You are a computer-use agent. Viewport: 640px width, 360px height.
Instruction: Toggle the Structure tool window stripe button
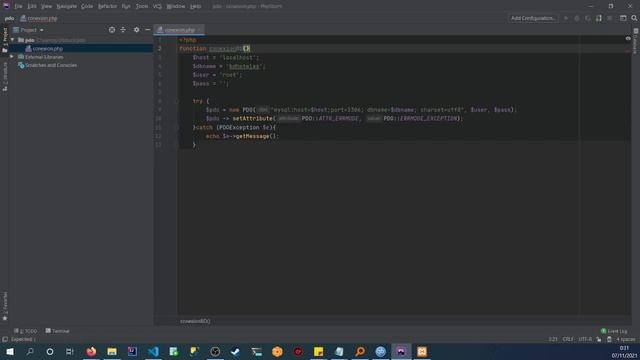point(5,77)
